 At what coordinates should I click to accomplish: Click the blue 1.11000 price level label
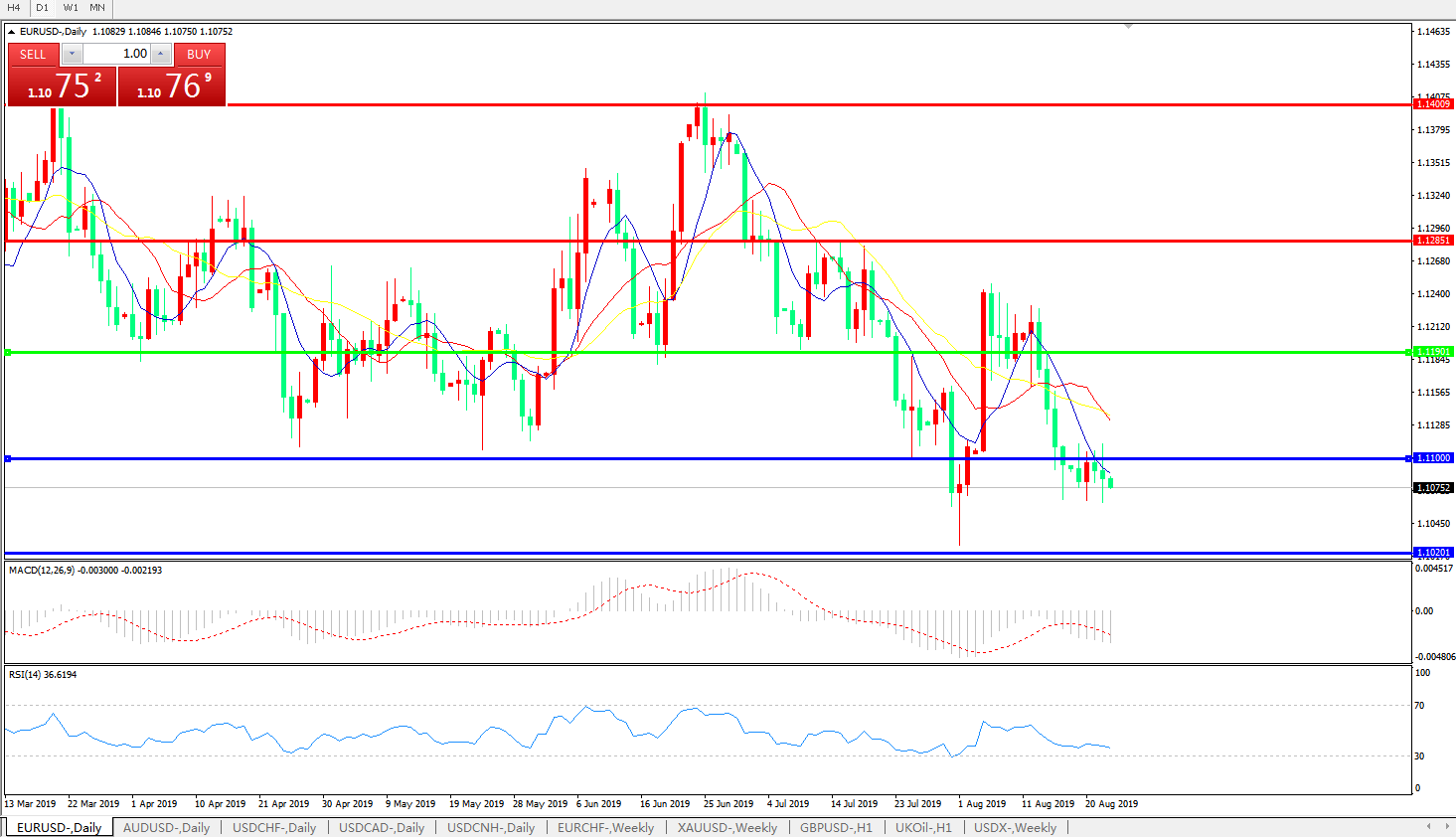point(1433,458)
